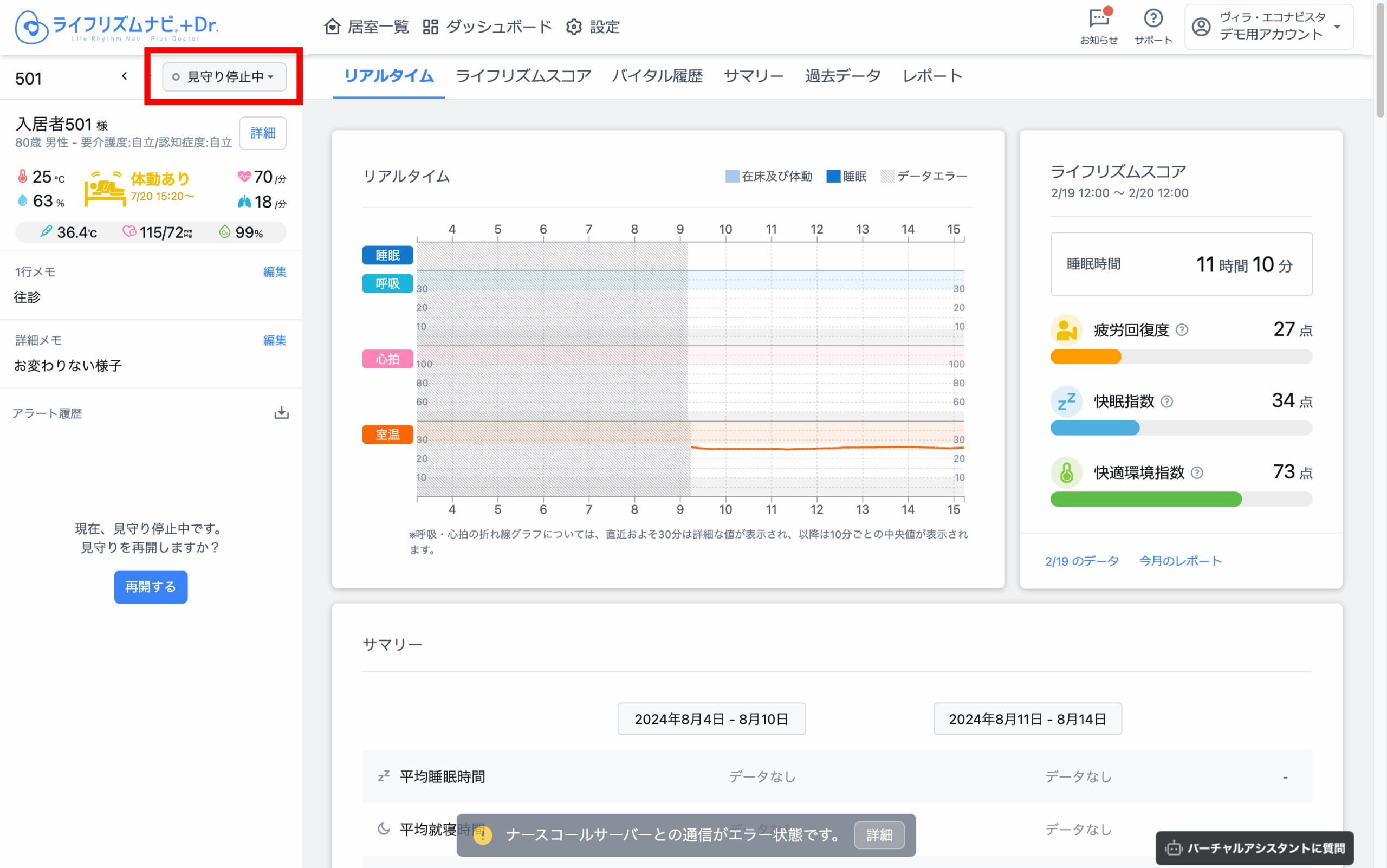The image size is (1387, 868).
Task: Click the warning icon in error banner
Action: 483,835
